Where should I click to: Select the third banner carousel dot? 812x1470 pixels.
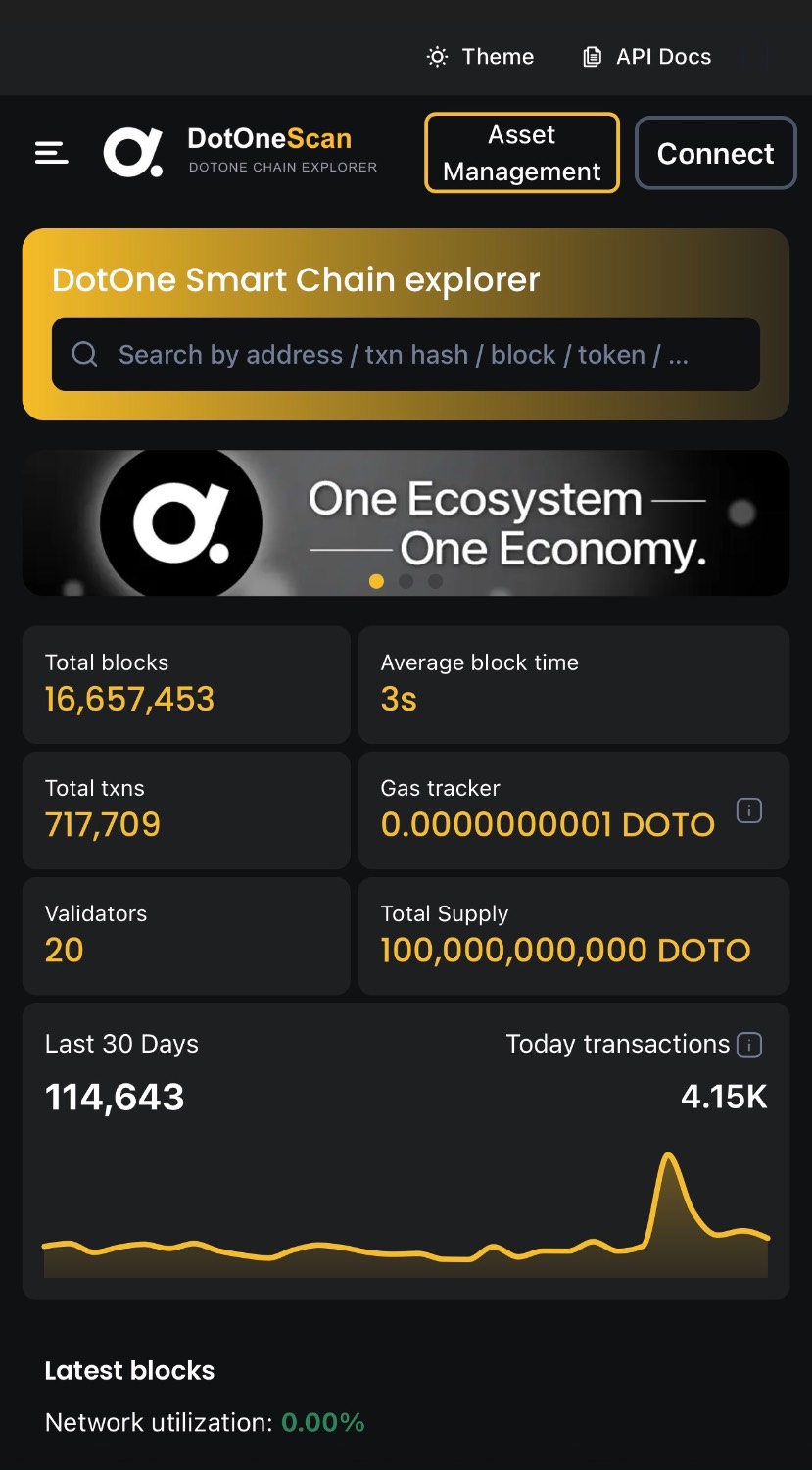coord(435,581)
